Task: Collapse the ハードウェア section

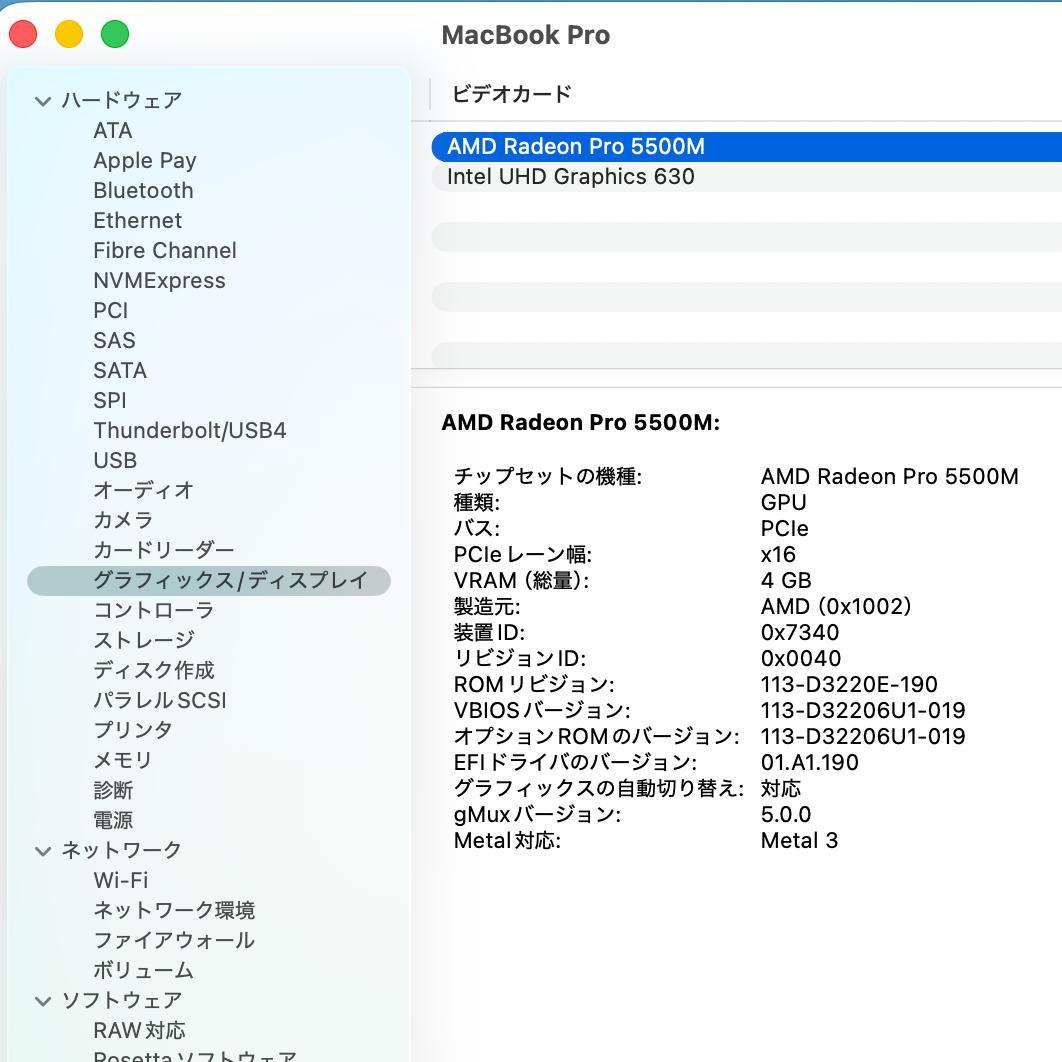Action: (42, 100)
